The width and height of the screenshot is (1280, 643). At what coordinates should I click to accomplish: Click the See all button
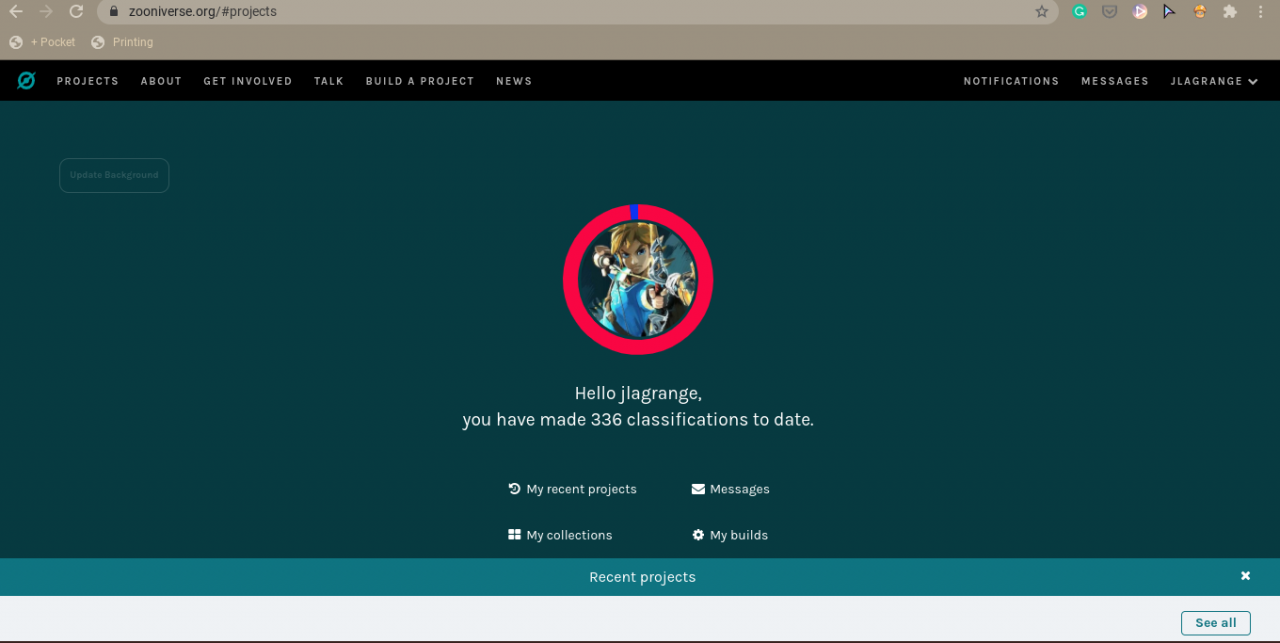point(1216,623)
